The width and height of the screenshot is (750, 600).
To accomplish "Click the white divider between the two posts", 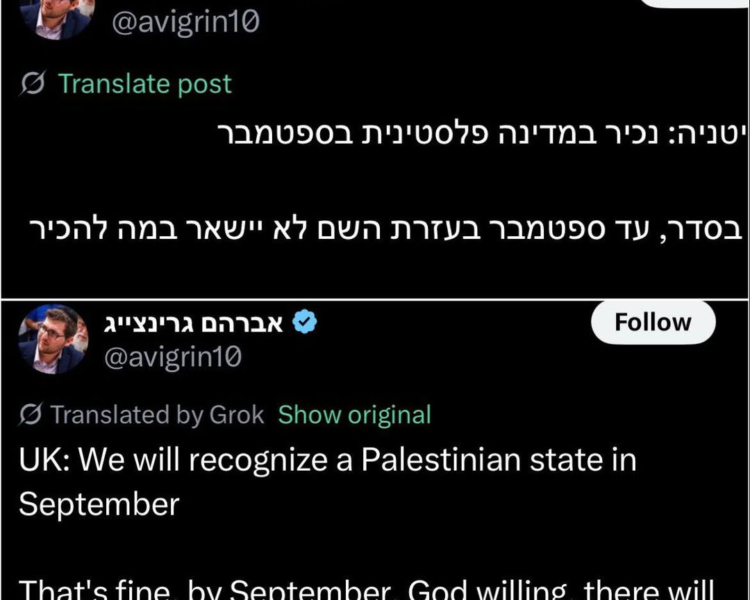I will tap(375, 300).
